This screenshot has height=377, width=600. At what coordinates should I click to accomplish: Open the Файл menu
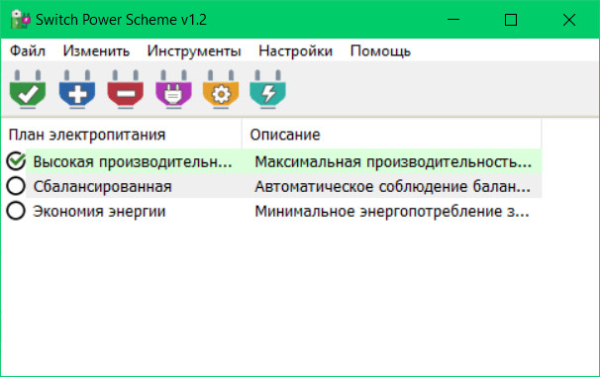28,51
